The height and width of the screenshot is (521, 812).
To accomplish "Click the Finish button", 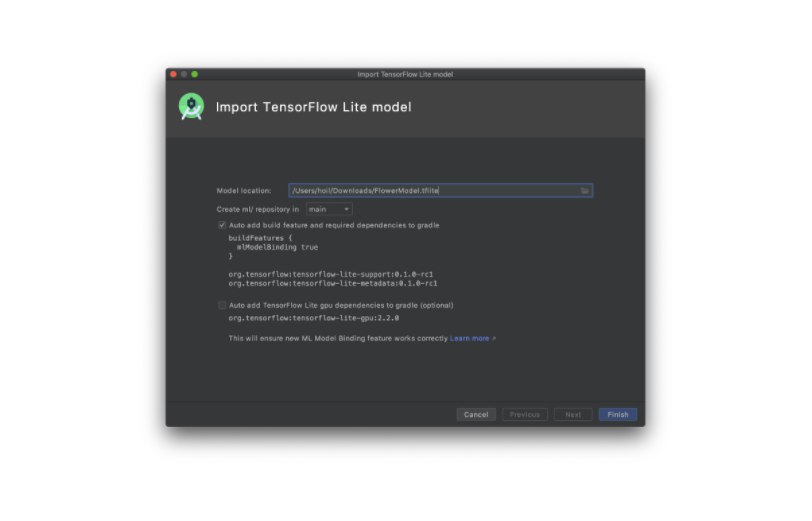I will [618, 414].
